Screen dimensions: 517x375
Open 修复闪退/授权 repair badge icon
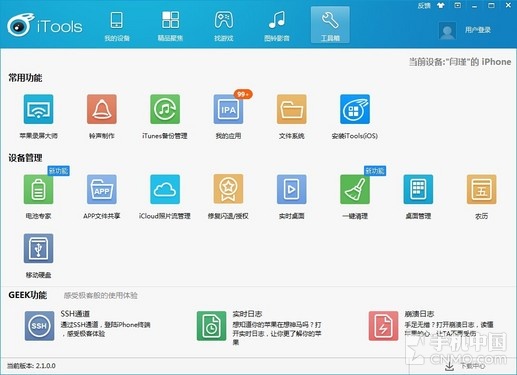(x=228, y=189)
